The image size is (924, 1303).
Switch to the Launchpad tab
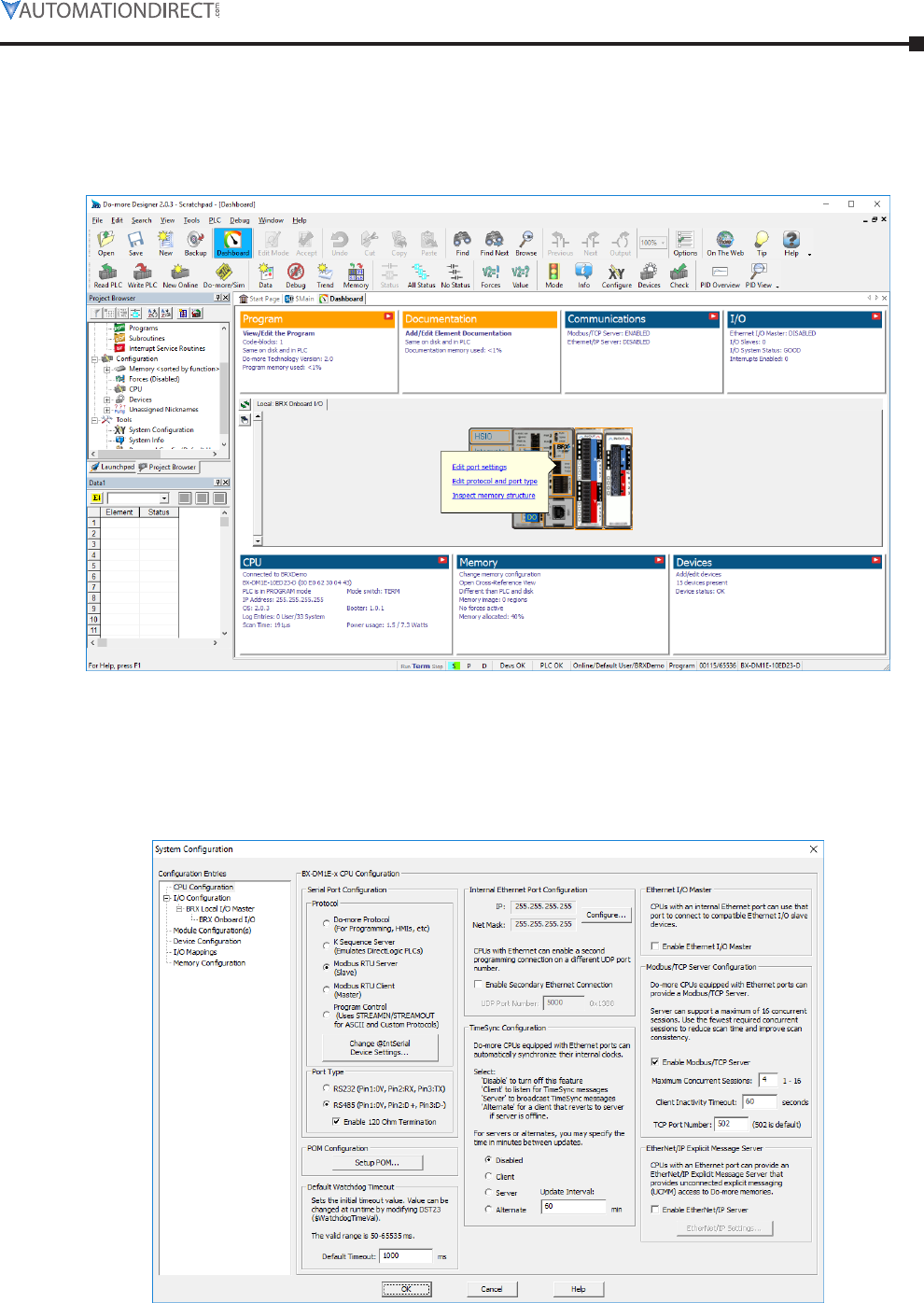pos(113,467)
